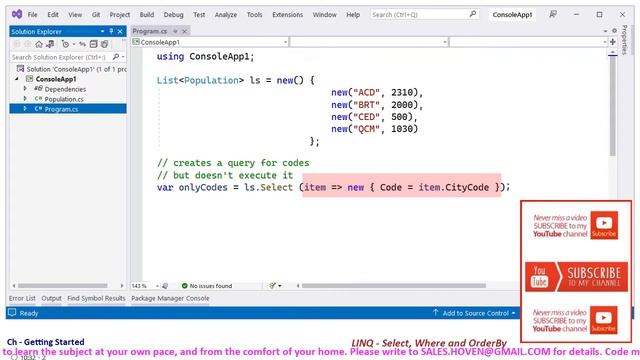Click the Solution 'ConsoleApp1' node icon
The height and width of the screenshot is (360, 640).
(20, 69)
